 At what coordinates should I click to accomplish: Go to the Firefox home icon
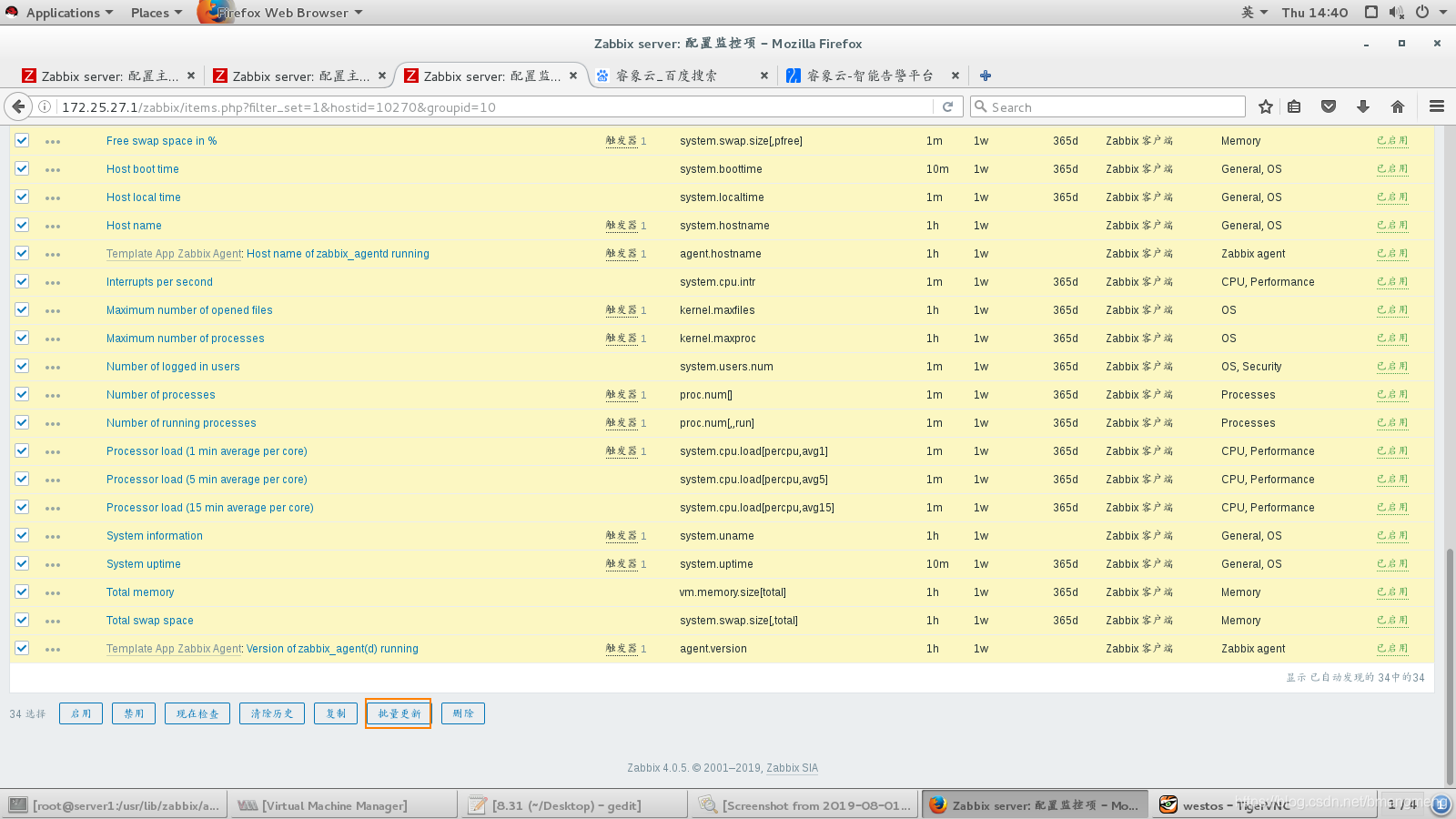click(x=1398, y=106)
